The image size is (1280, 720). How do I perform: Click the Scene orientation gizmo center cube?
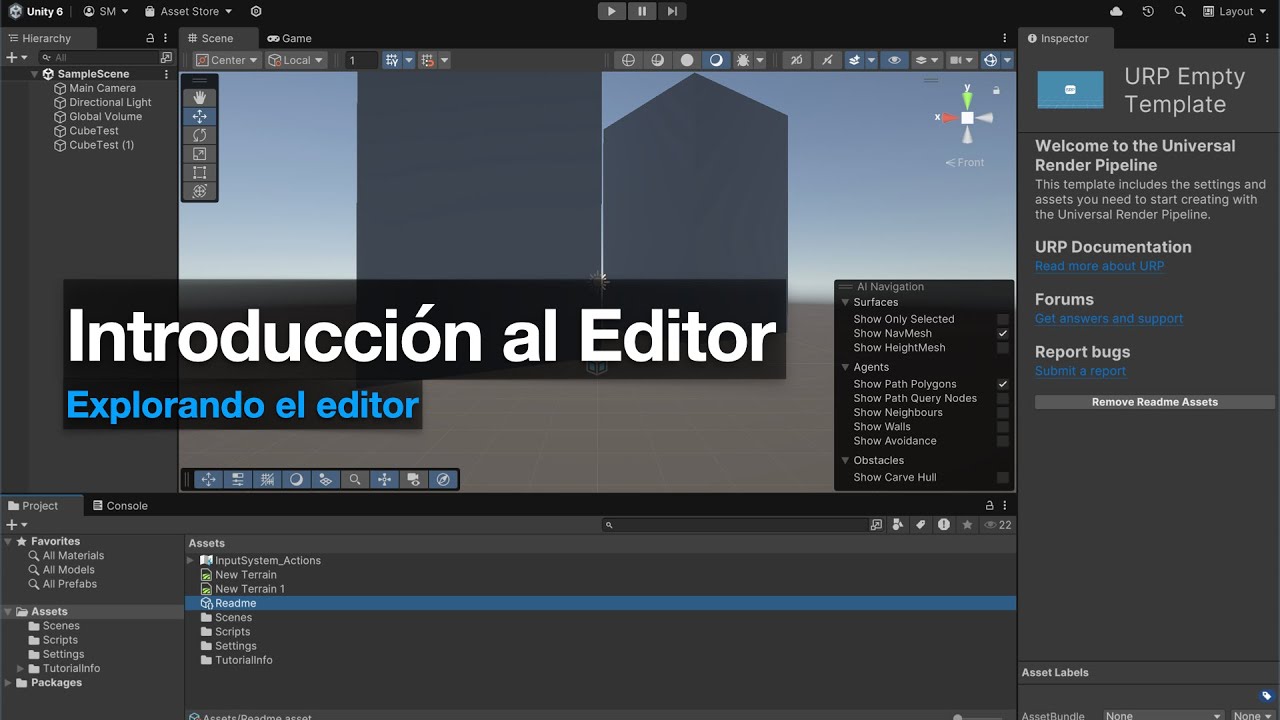pos(967,117)
